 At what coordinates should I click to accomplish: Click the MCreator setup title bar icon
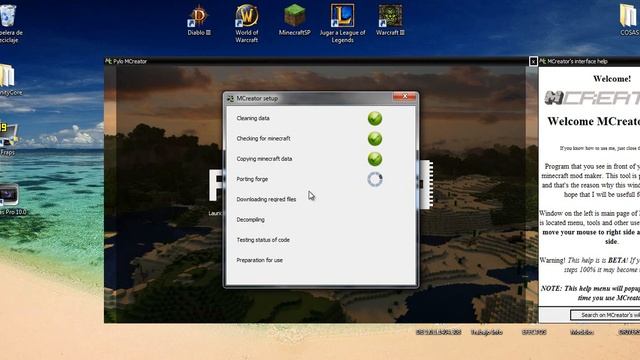(x=231, y=98)
